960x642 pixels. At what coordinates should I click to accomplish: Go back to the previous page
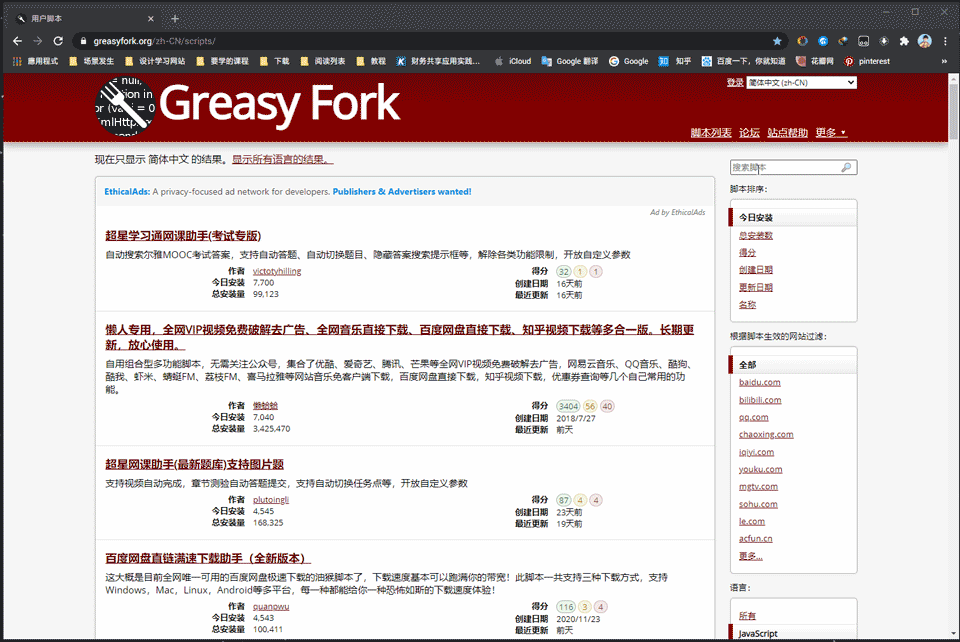pyautogui.click(x=17, y=41)
